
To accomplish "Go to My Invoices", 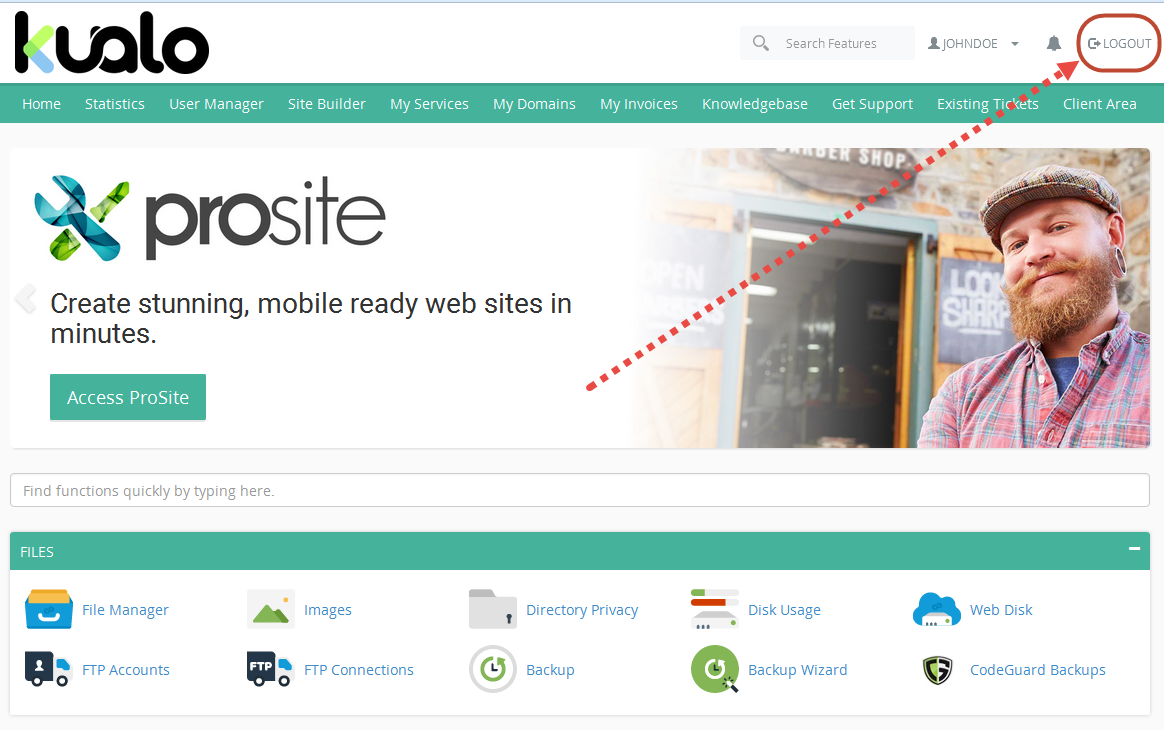I will coord(638,104).
